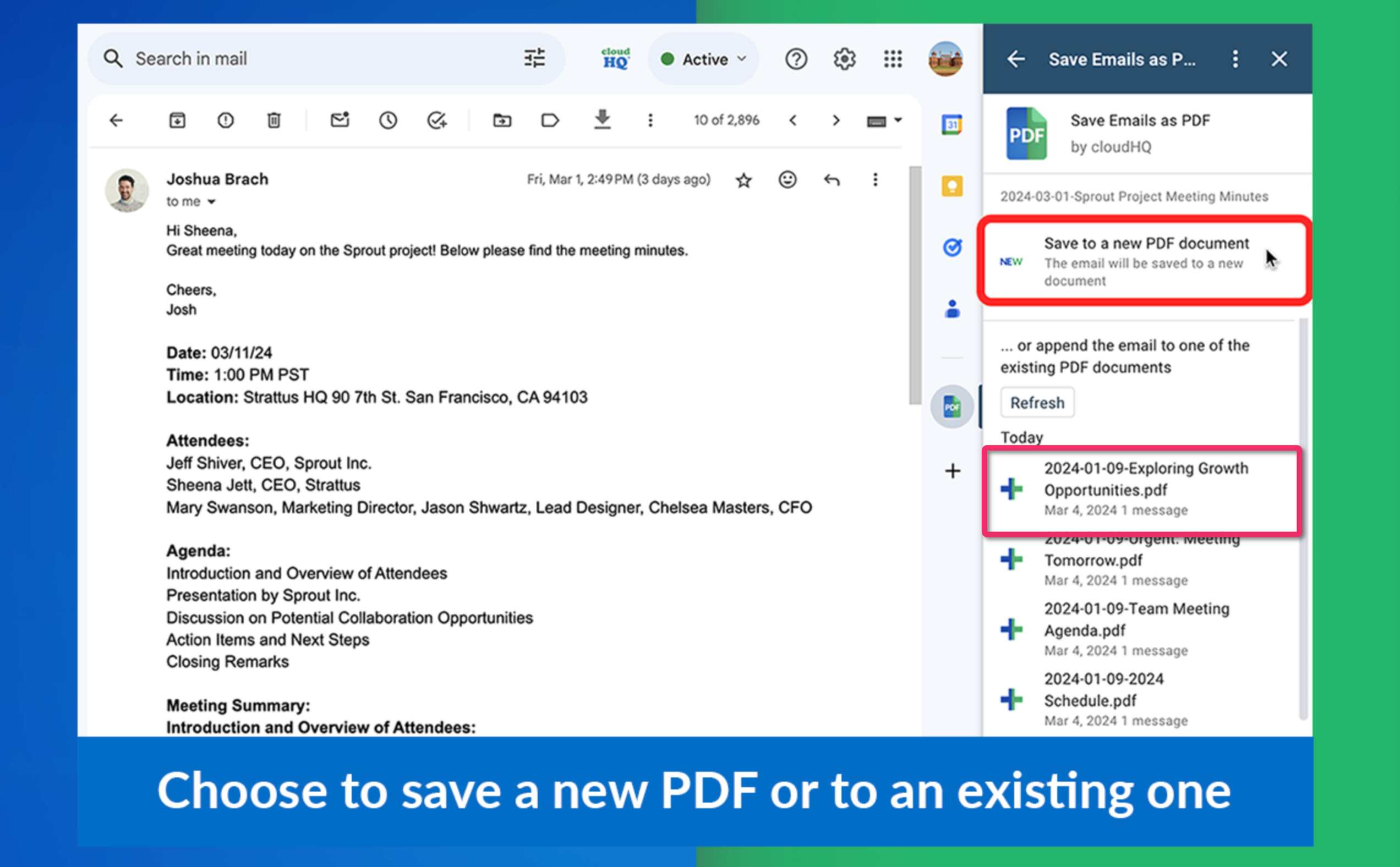Click the PDF list panel scrollbar
Viewport: 1400px width, 867px height.
click(x=1303, y=519)
